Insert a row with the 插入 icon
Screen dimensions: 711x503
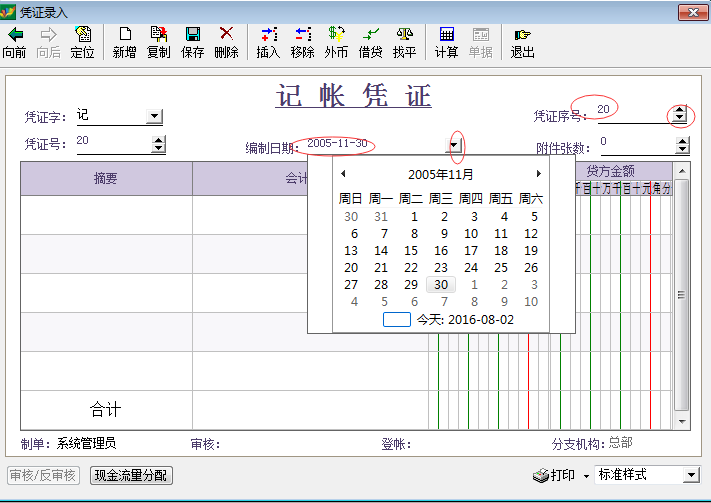click(x=268, y=35)
